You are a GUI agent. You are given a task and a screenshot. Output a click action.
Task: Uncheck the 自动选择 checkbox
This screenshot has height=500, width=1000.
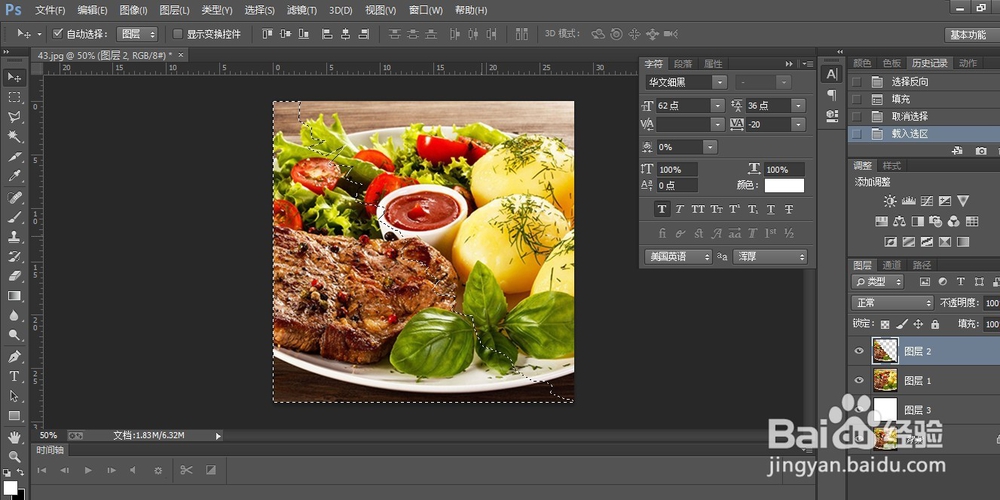57,34
